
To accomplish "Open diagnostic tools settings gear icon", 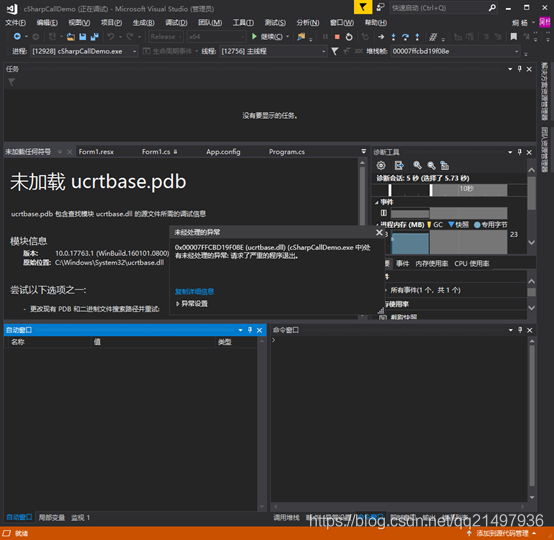I will pos(381,165).
